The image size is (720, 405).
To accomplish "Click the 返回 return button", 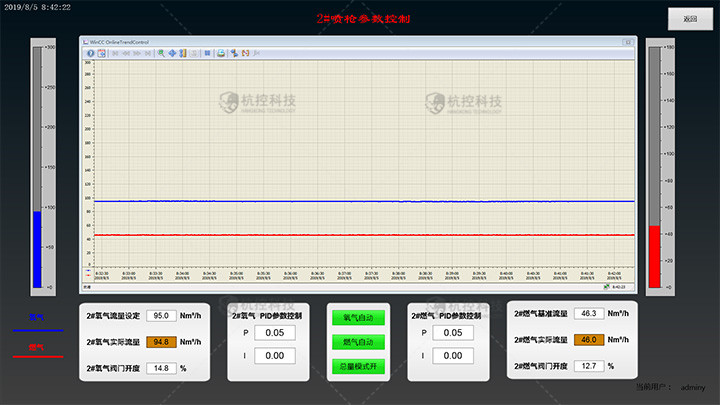I will [x=689, y=19].
